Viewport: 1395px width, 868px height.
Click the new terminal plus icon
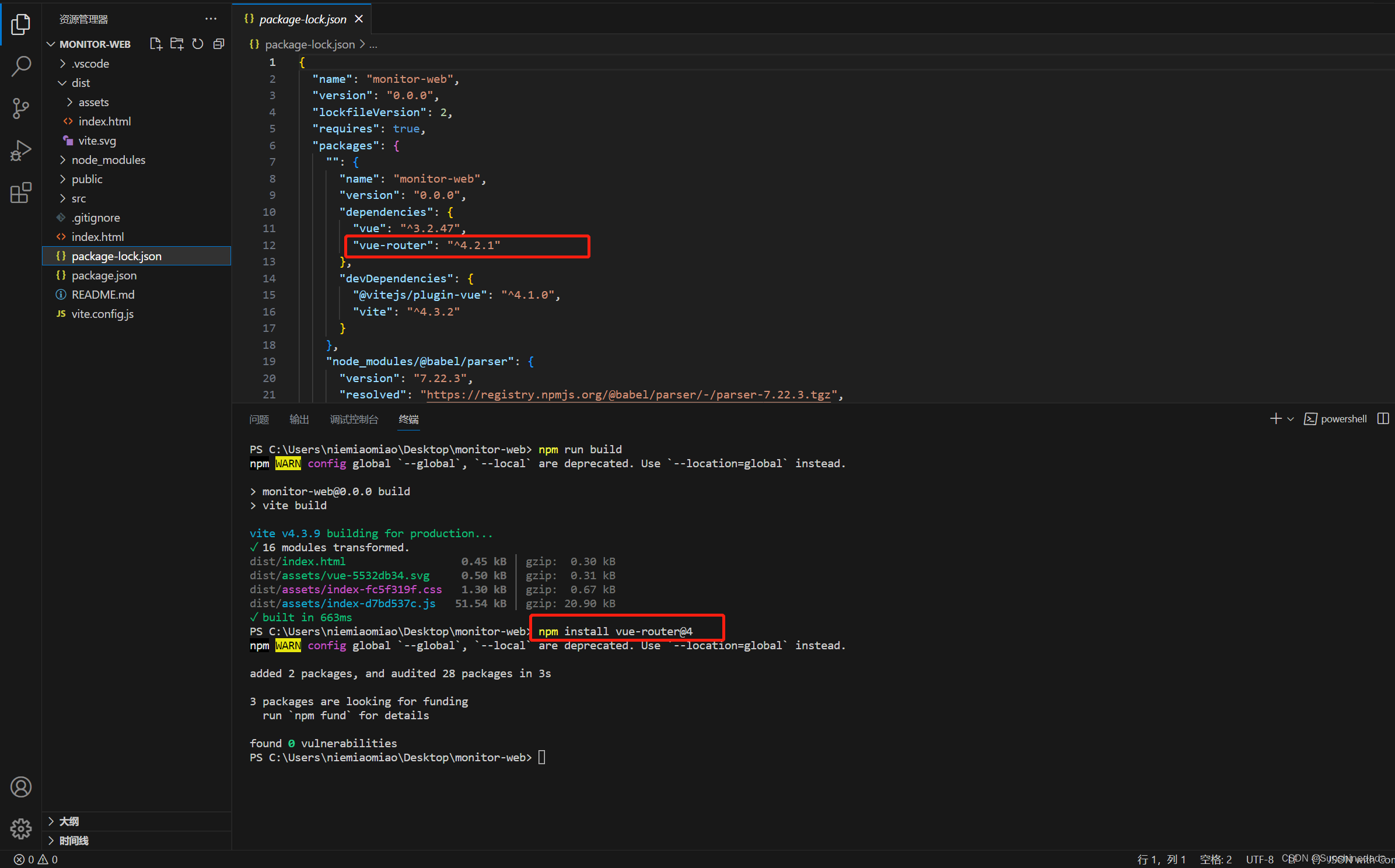click(1275, 419)
